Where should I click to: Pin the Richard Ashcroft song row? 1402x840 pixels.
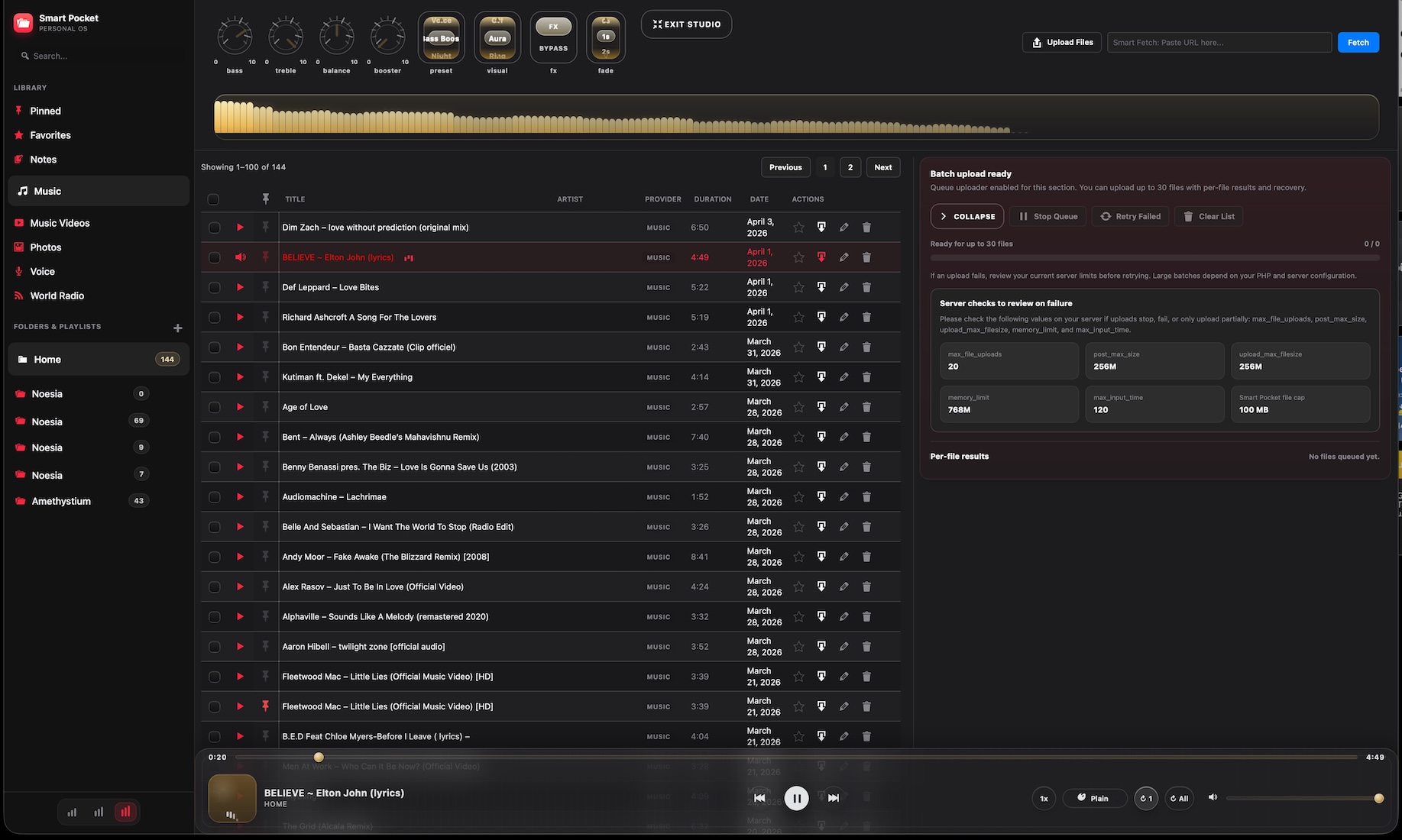click(265, 317)
